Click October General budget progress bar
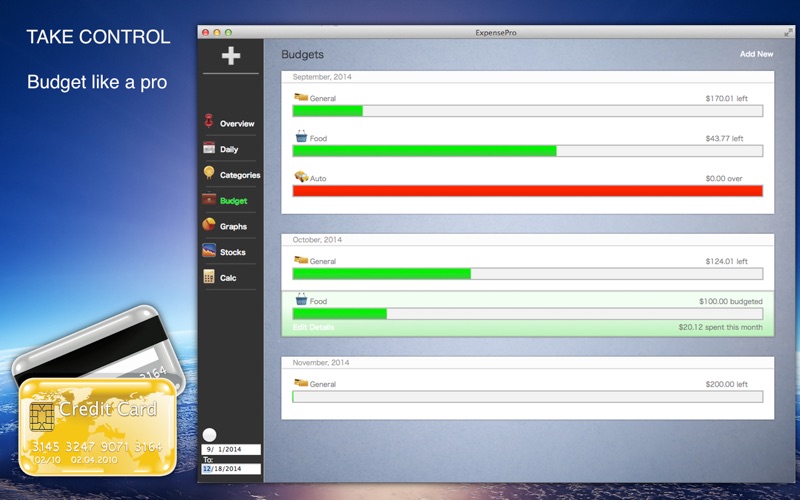Screen dimensions: 800x500 click(528, 274)
